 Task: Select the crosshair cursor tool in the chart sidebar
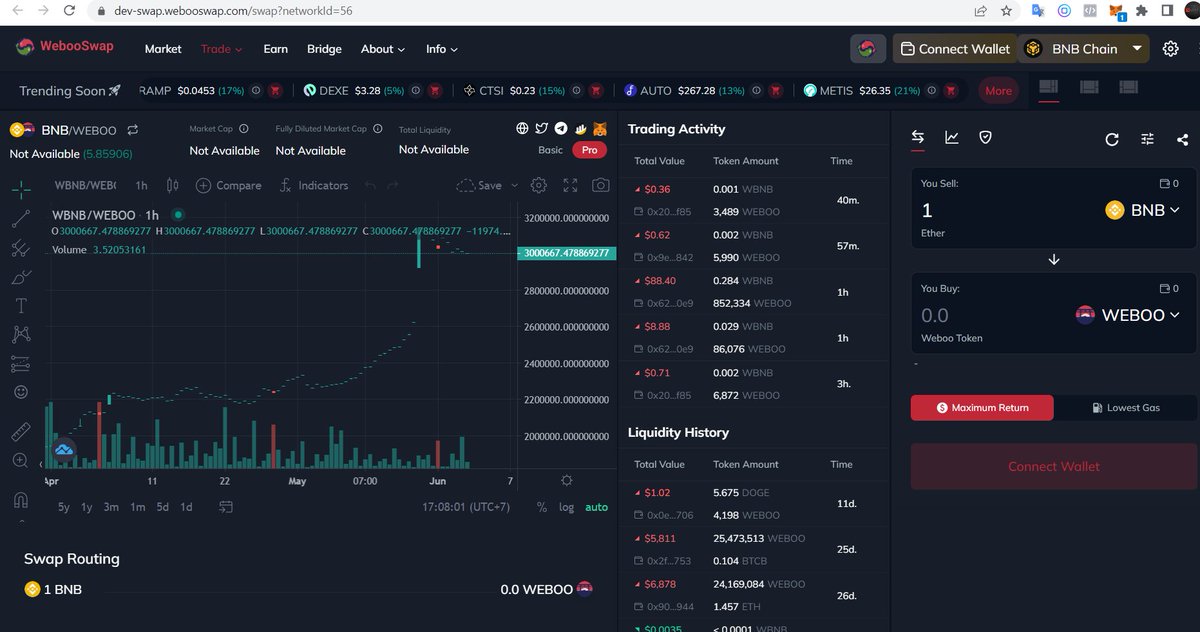[x=21, y=188]
